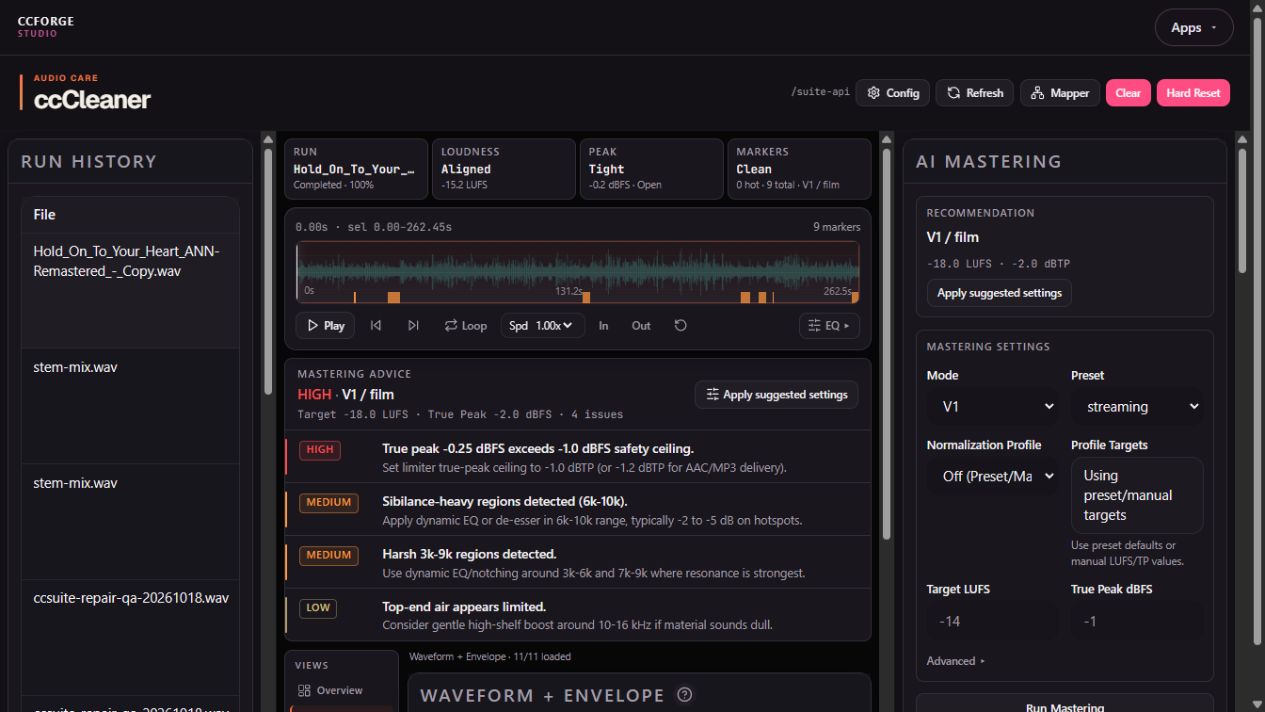Viewport: 1265px width, 712px height.
Task: Skip to start of the track
Action: (x=376, y=326)
